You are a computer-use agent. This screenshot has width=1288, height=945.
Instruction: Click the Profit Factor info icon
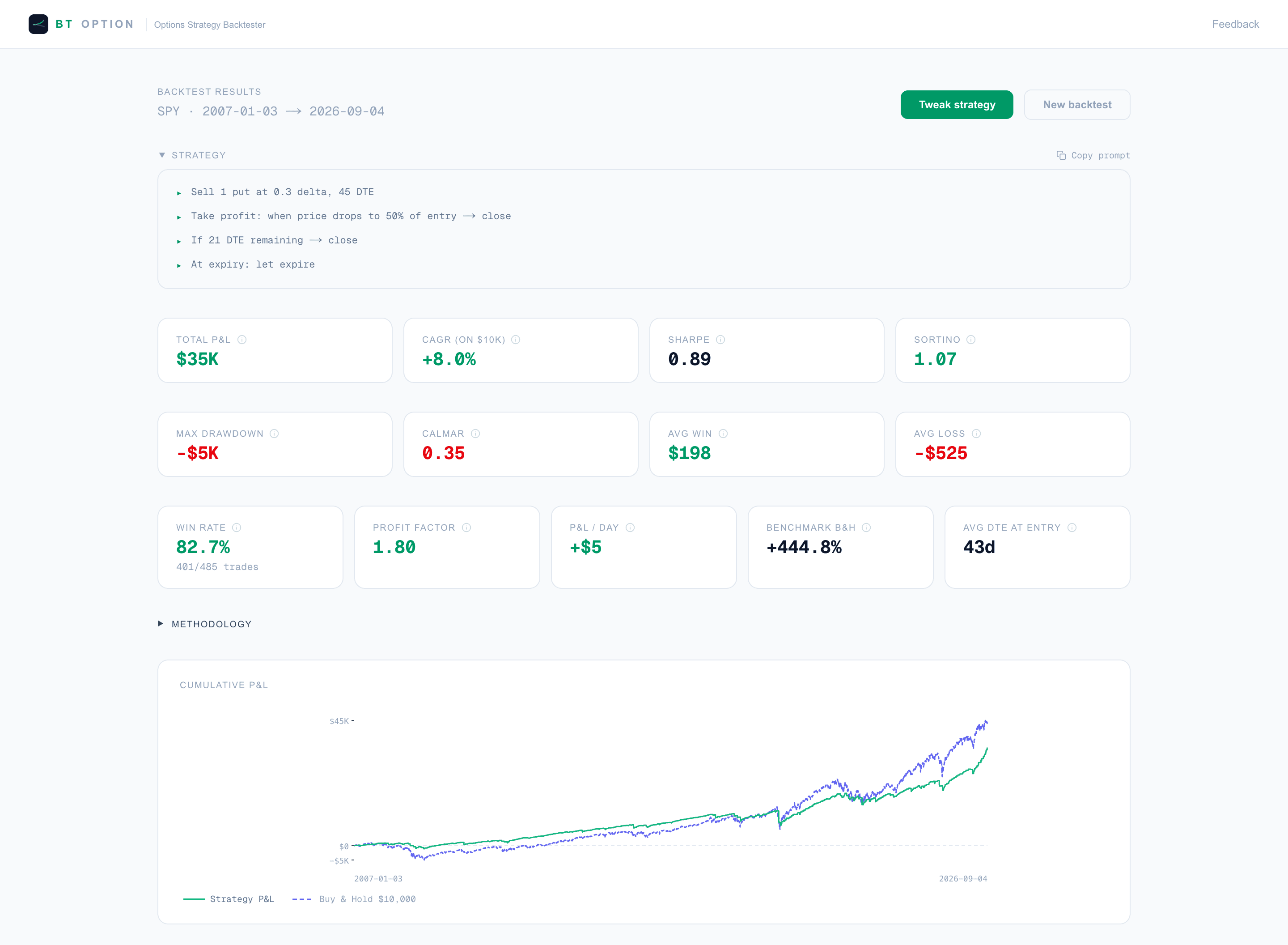point(466,528)
